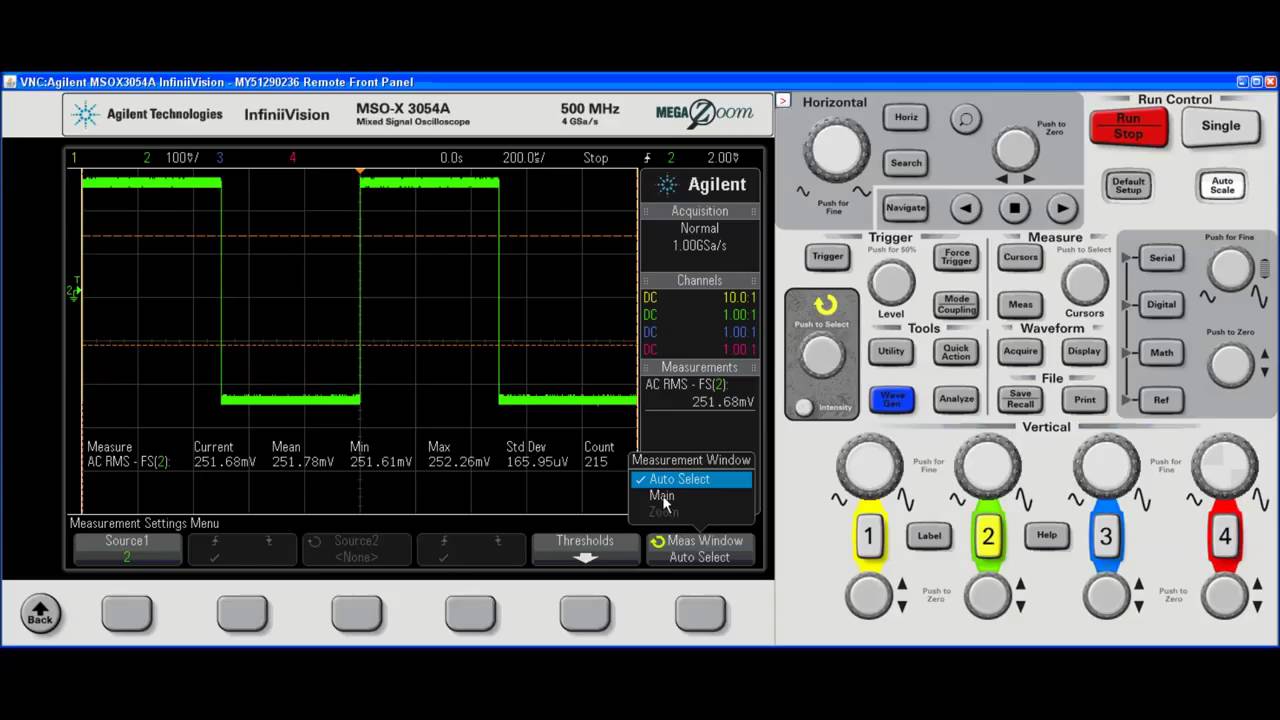Toggle the Math waveform button
This screenshot has width=1280, height=720.
click(x=1161, y=352)
